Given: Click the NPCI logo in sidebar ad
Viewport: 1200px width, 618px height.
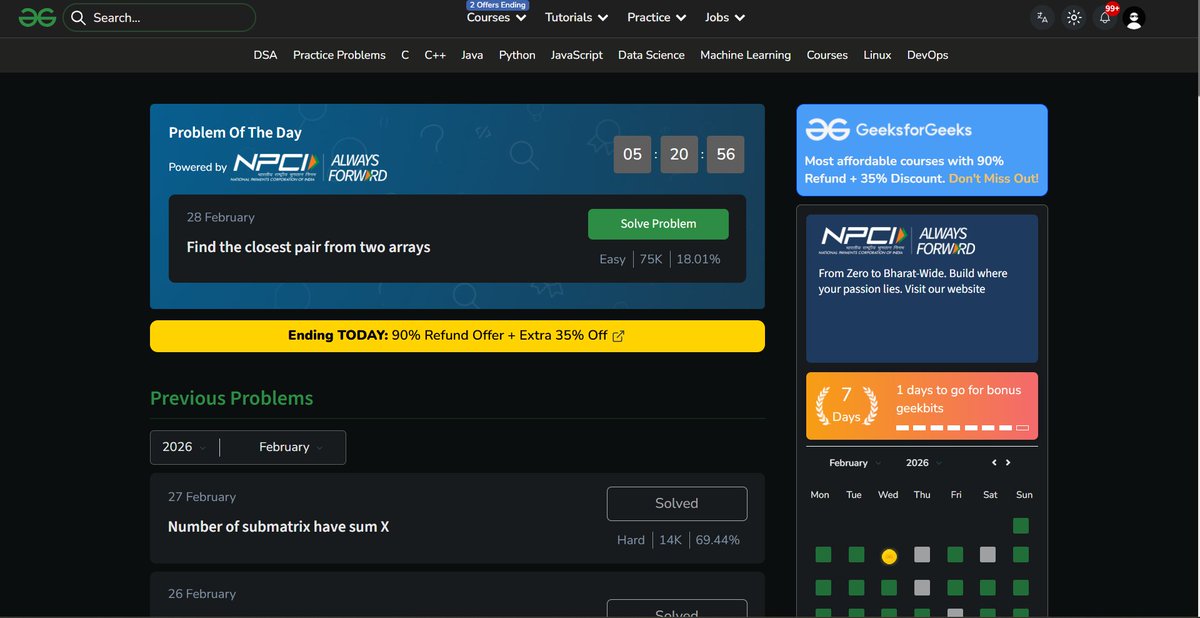Looking at the screenshot, I should pos(897,241).
